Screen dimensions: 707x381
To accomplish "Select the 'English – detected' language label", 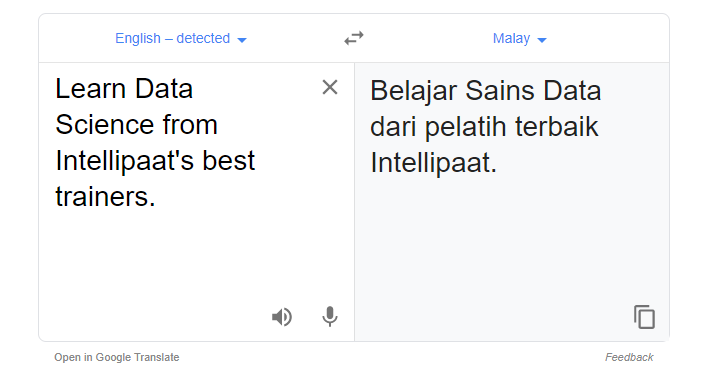I will coord(172,38).
